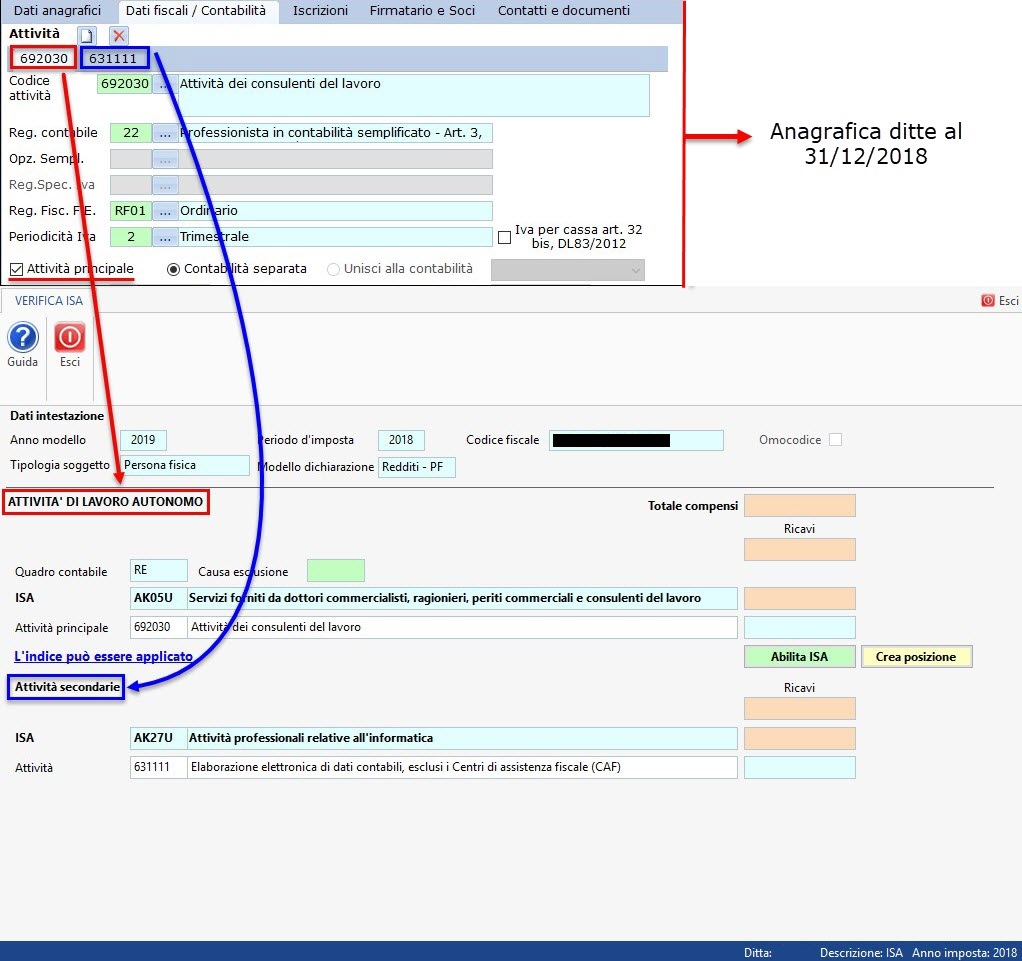Click the Totale compensi field

coord(799,506)
